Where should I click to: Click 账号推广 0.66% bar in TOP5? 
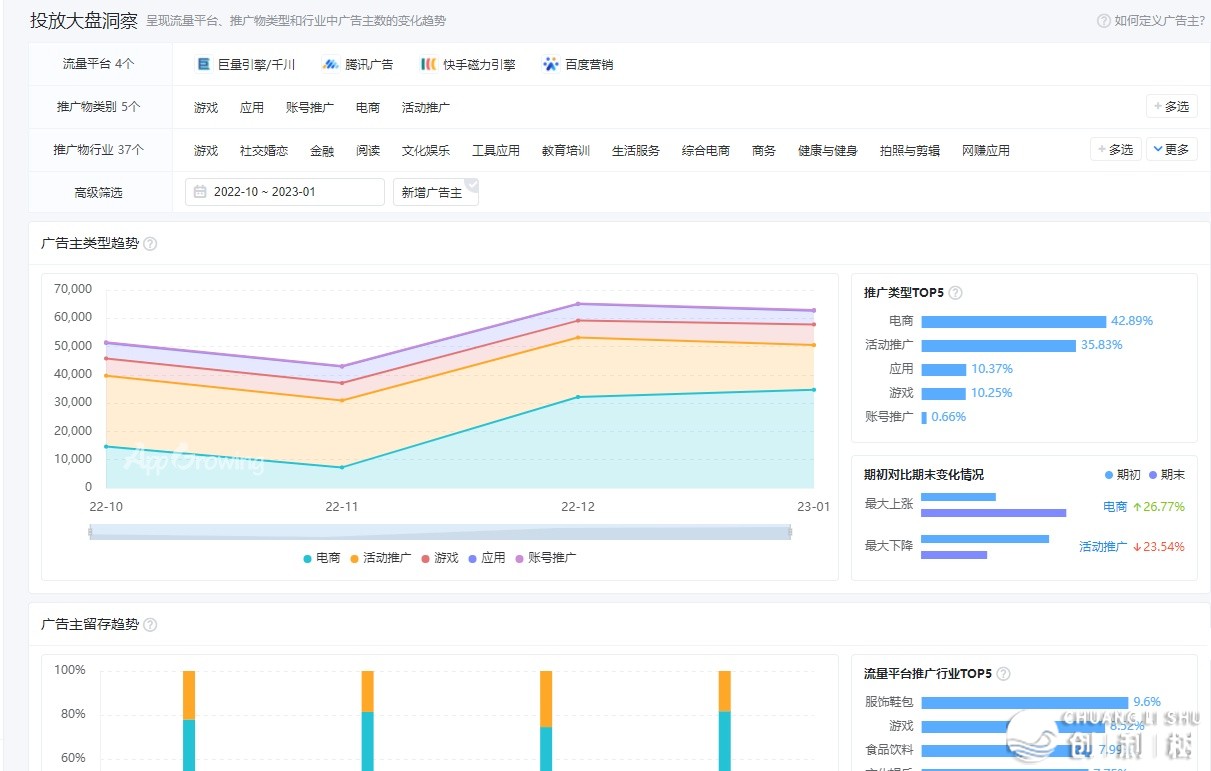(924, 418)
